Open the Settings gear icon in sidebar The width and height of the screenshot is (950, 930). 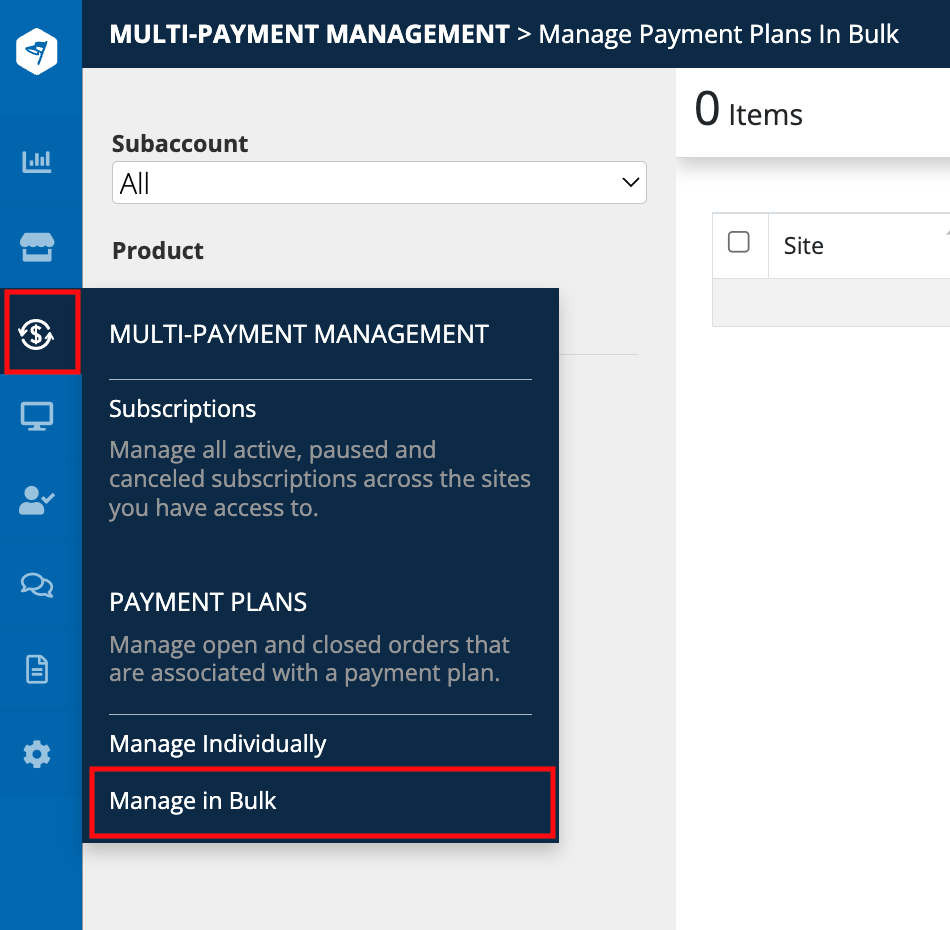[38, 753]
